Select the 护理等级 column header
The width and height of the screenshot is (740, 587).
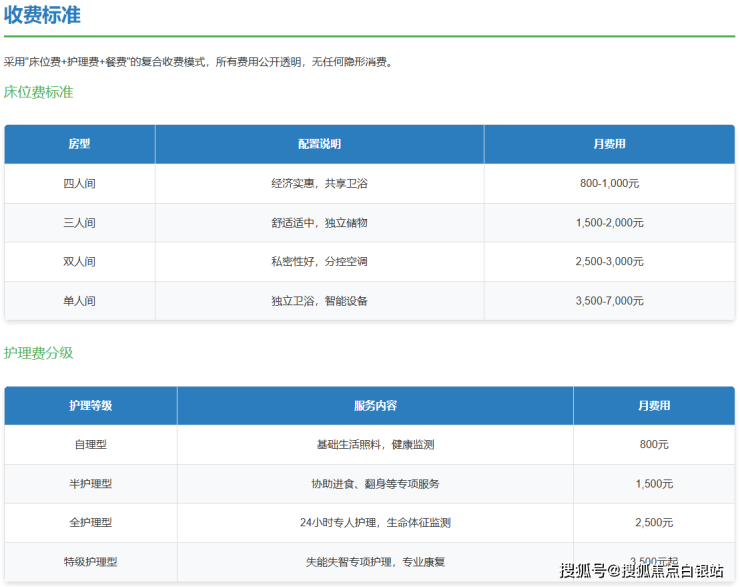pyautogui.click(x=90, y=406)
